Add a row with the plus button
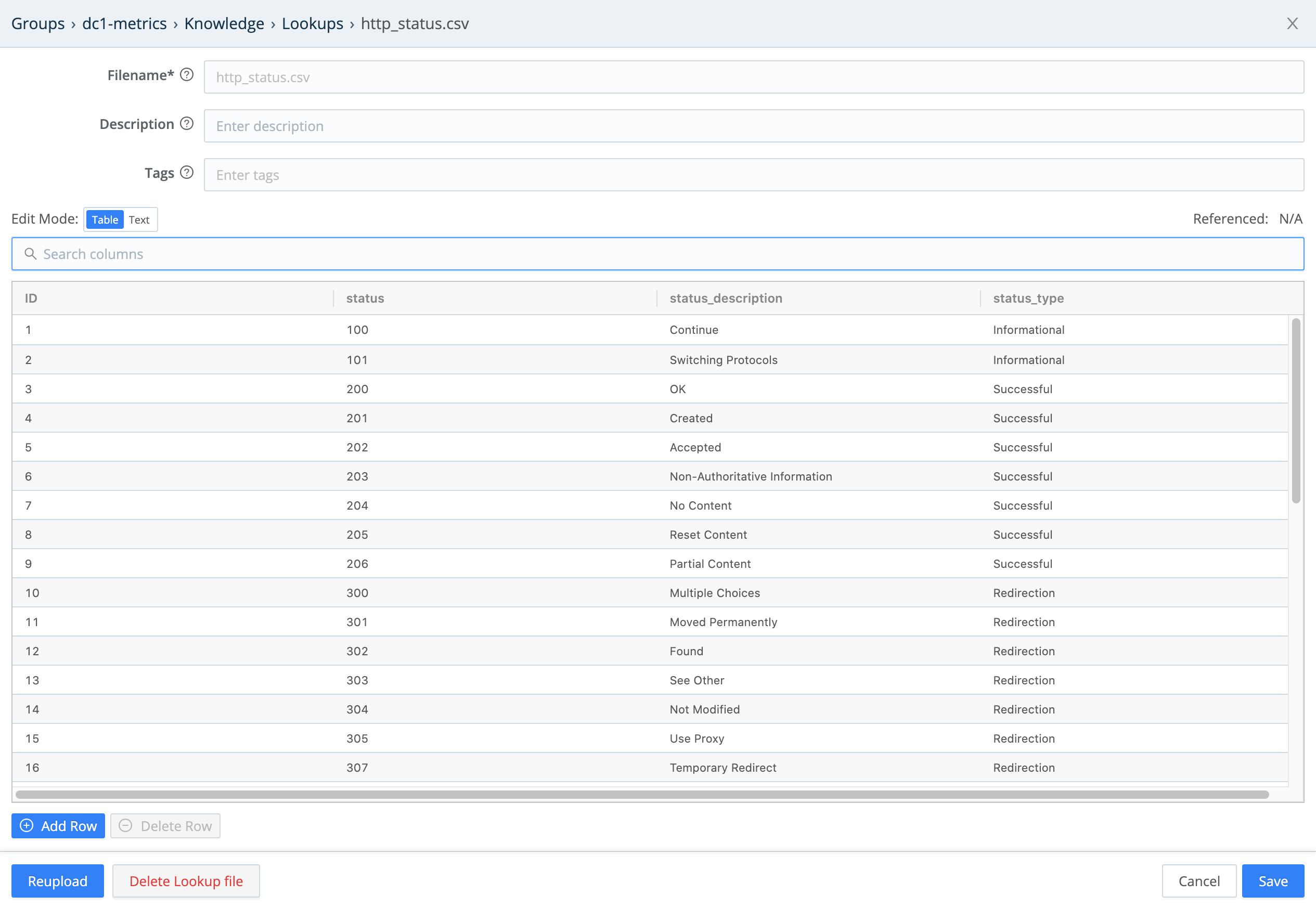This screenshot has height=908, width=1316. [58, 825]
